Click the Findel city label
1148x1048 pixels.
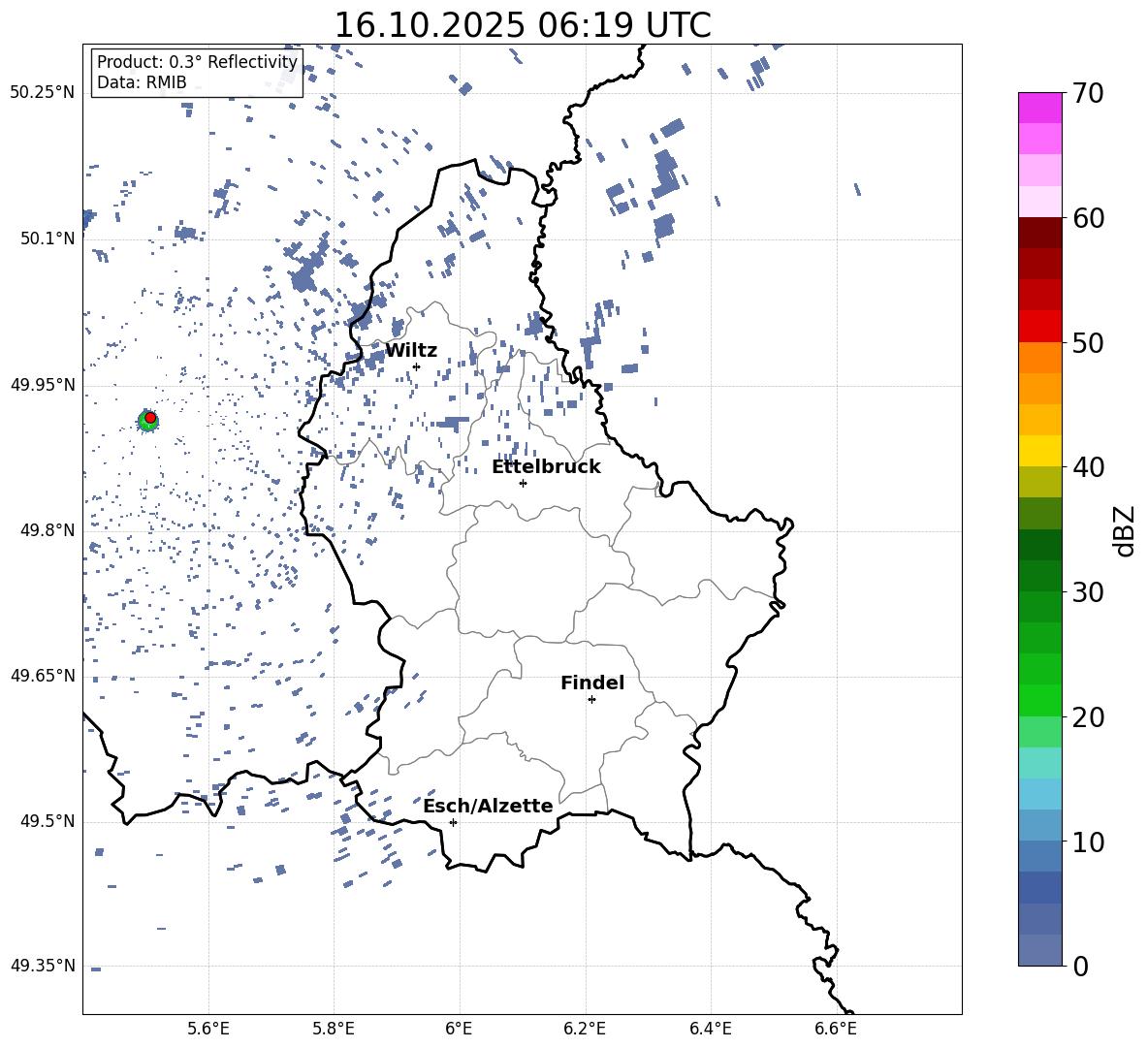click(592, 683)
